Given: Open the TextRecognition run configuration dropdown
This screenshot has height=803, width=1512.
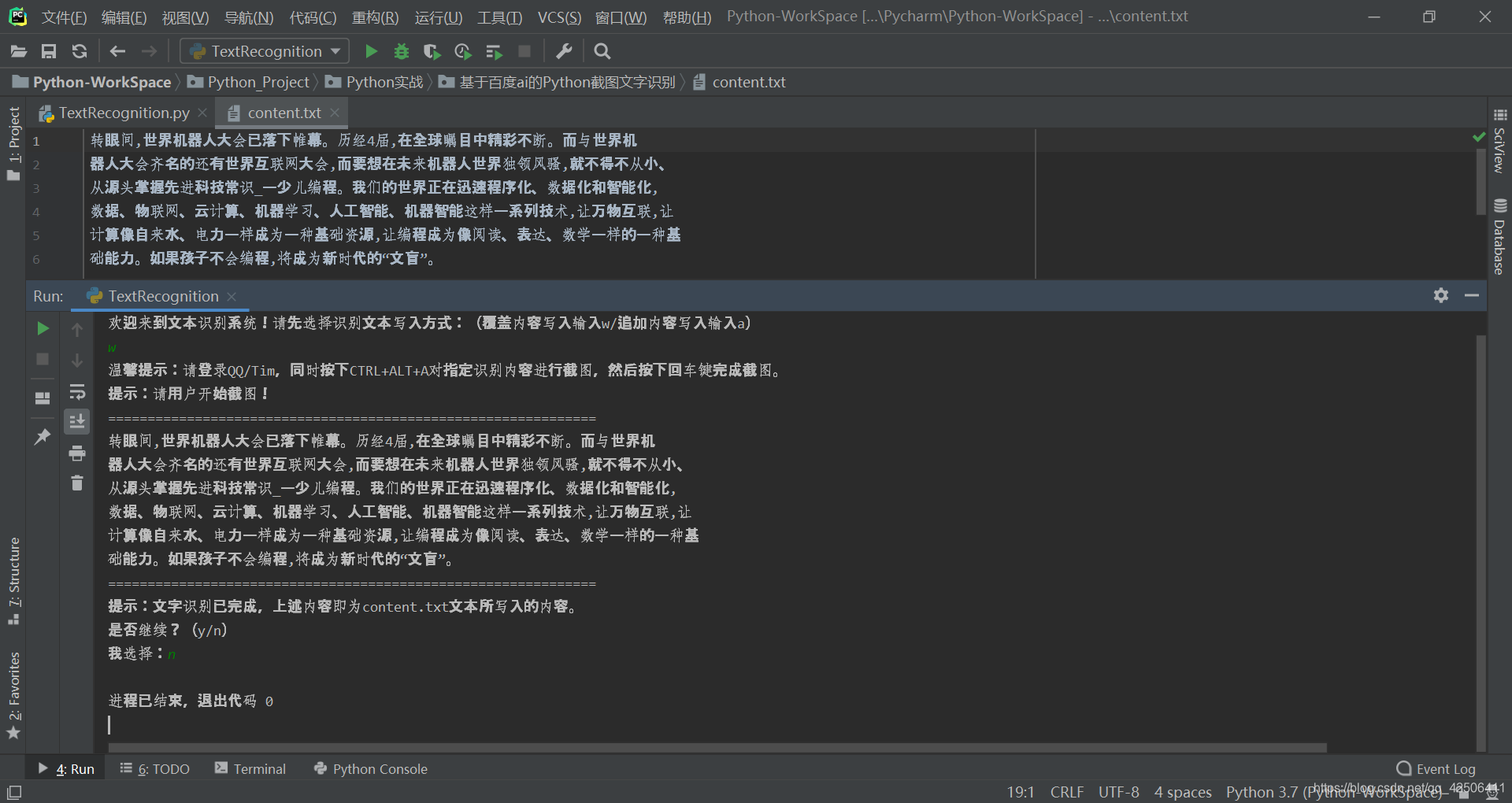Looking at the screenshot, I should (x=265, y=51).
